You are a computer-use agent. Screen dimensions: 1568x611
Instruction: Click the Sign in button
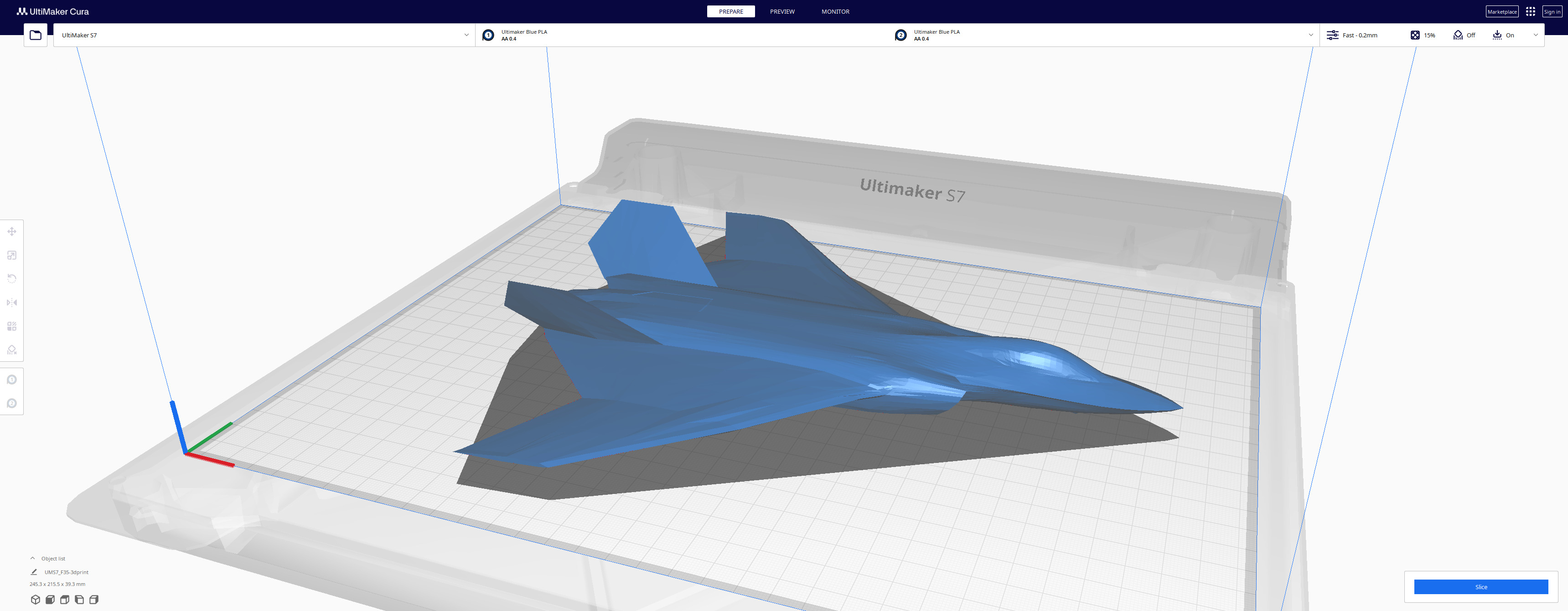pyautogui.click(x=1552, y=11)
